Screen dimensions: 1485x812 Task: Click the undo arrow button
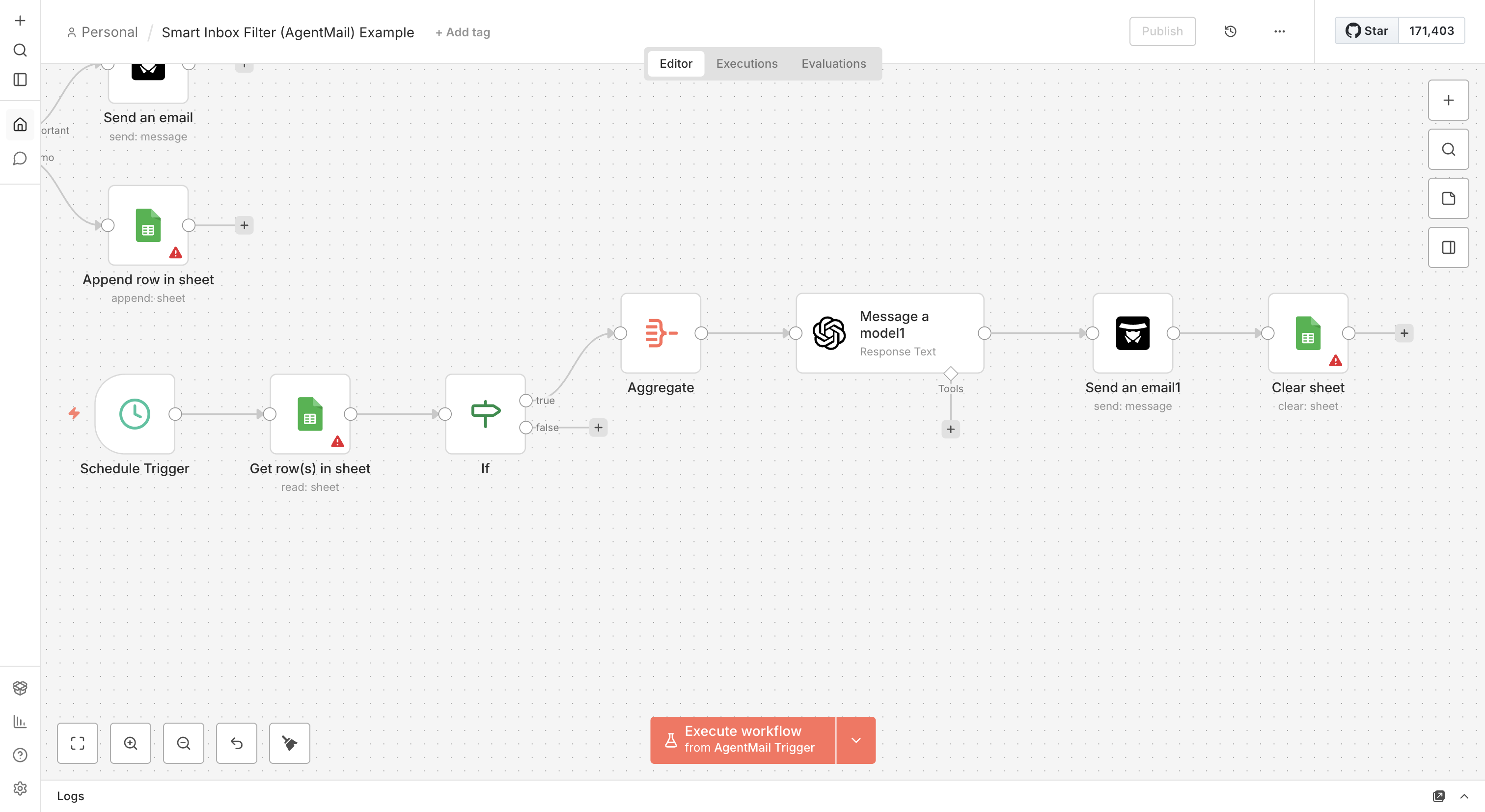[236, 743]
